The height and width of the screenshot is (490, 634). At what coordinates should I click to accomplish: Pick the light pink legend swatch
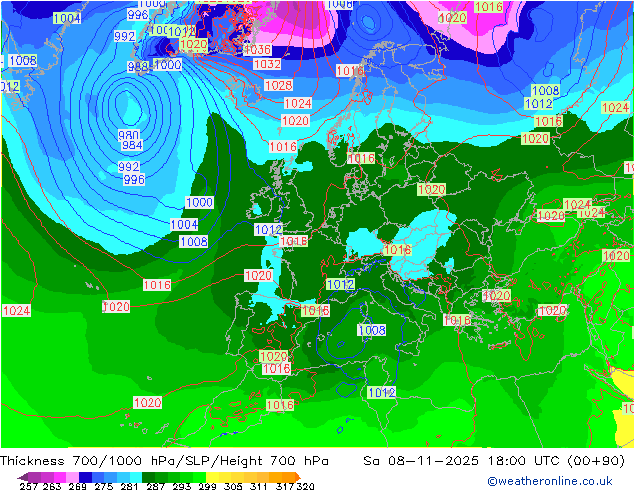coord(72,477)
